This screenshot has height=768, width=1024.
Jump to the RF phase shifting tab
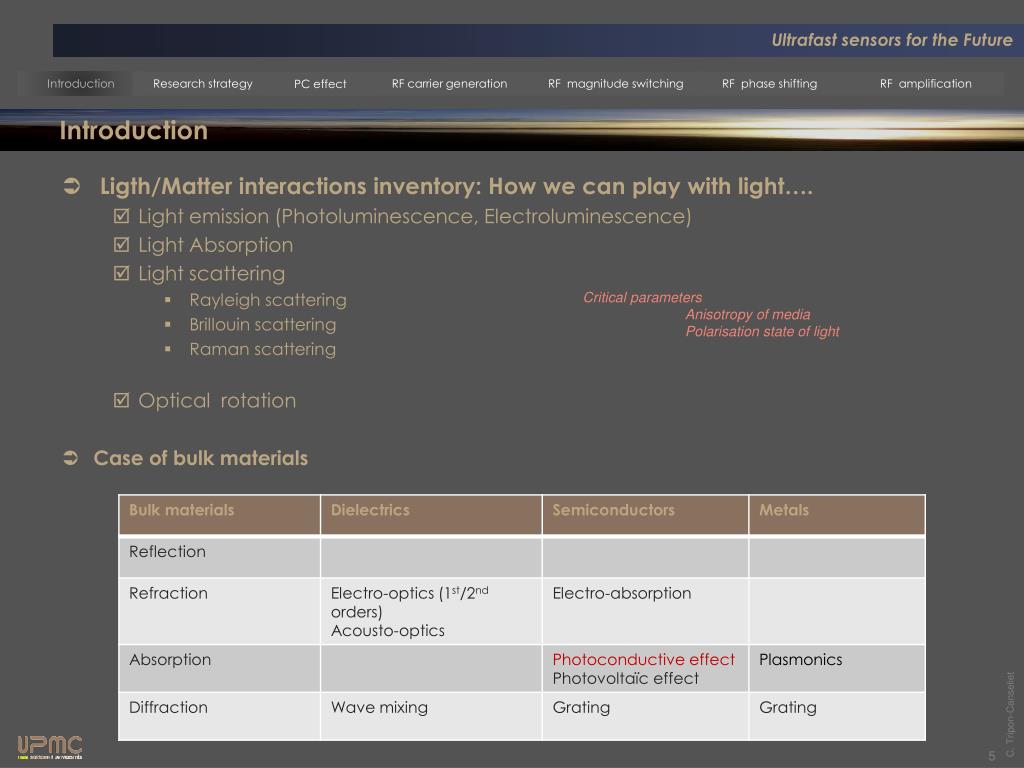(769, 84)
